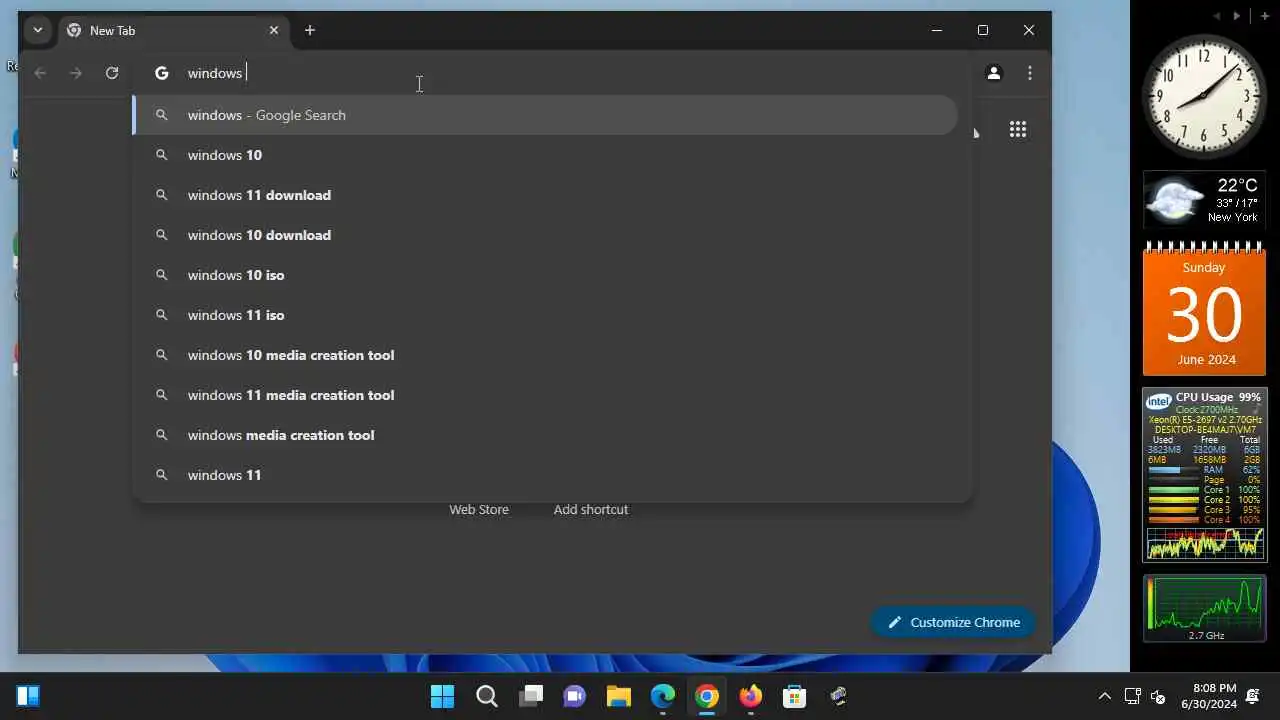
Task: Open the clock showing 8:08 PM
Action: point(1209,696)
